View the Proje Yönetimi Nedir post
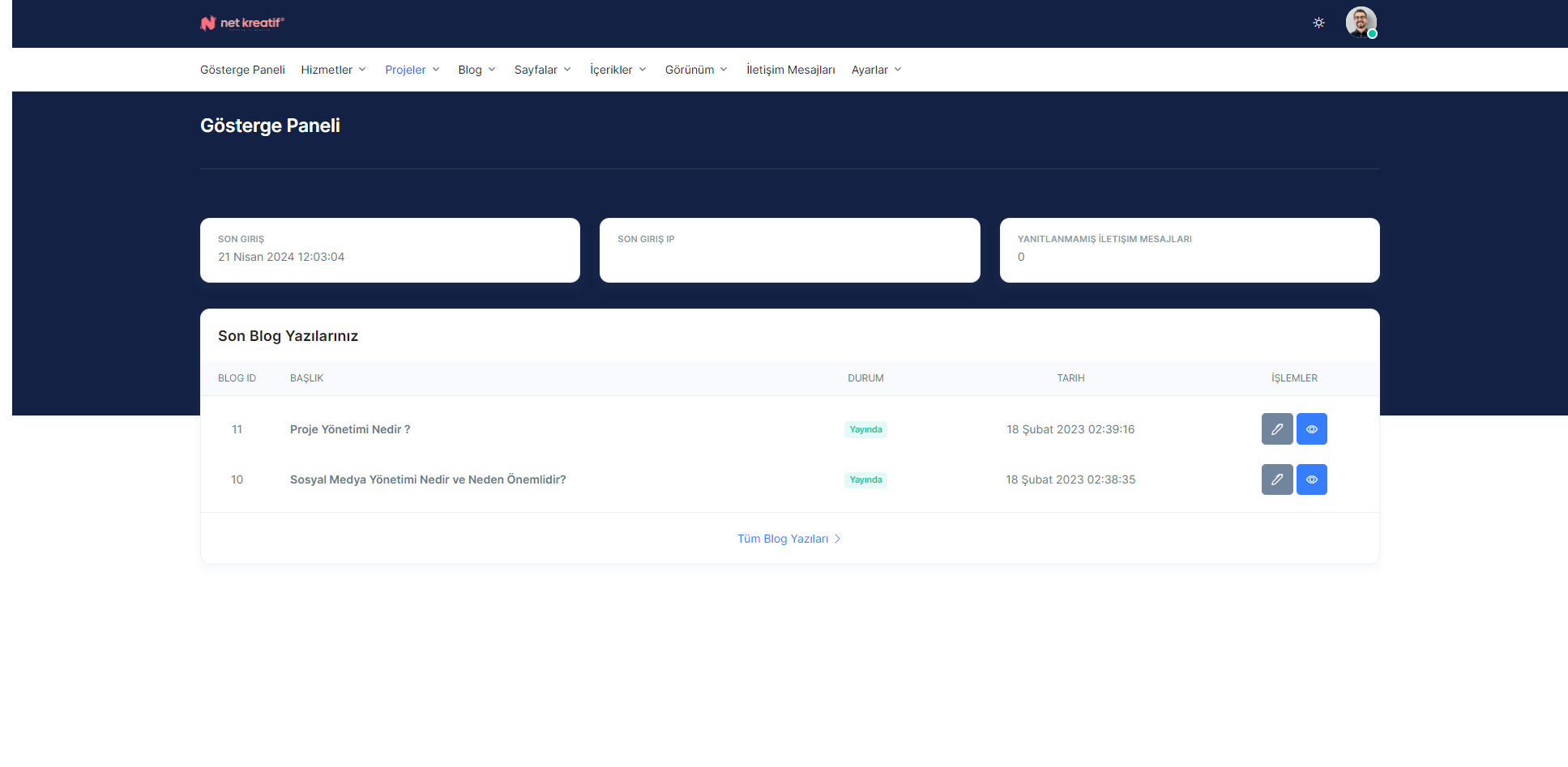 pyautogui.click(x=1311, y=429)
